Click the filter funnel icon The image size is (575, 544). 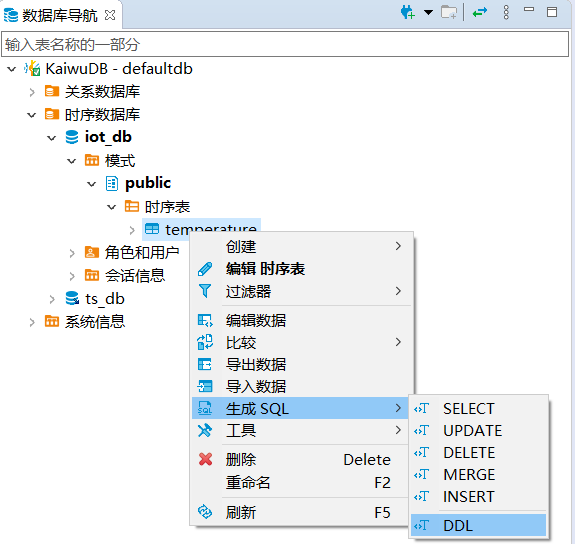tap(205, 291)
